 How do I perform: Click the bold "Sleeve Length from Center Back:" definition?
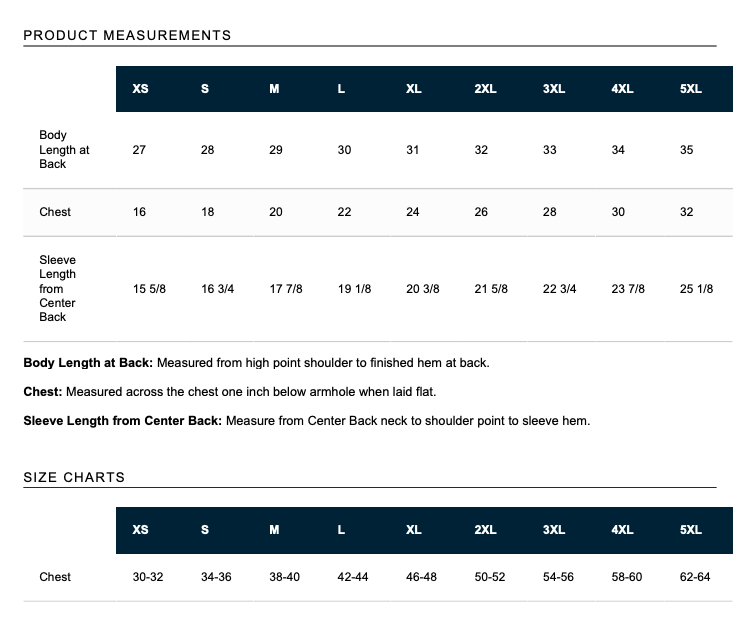pos(122,421)
